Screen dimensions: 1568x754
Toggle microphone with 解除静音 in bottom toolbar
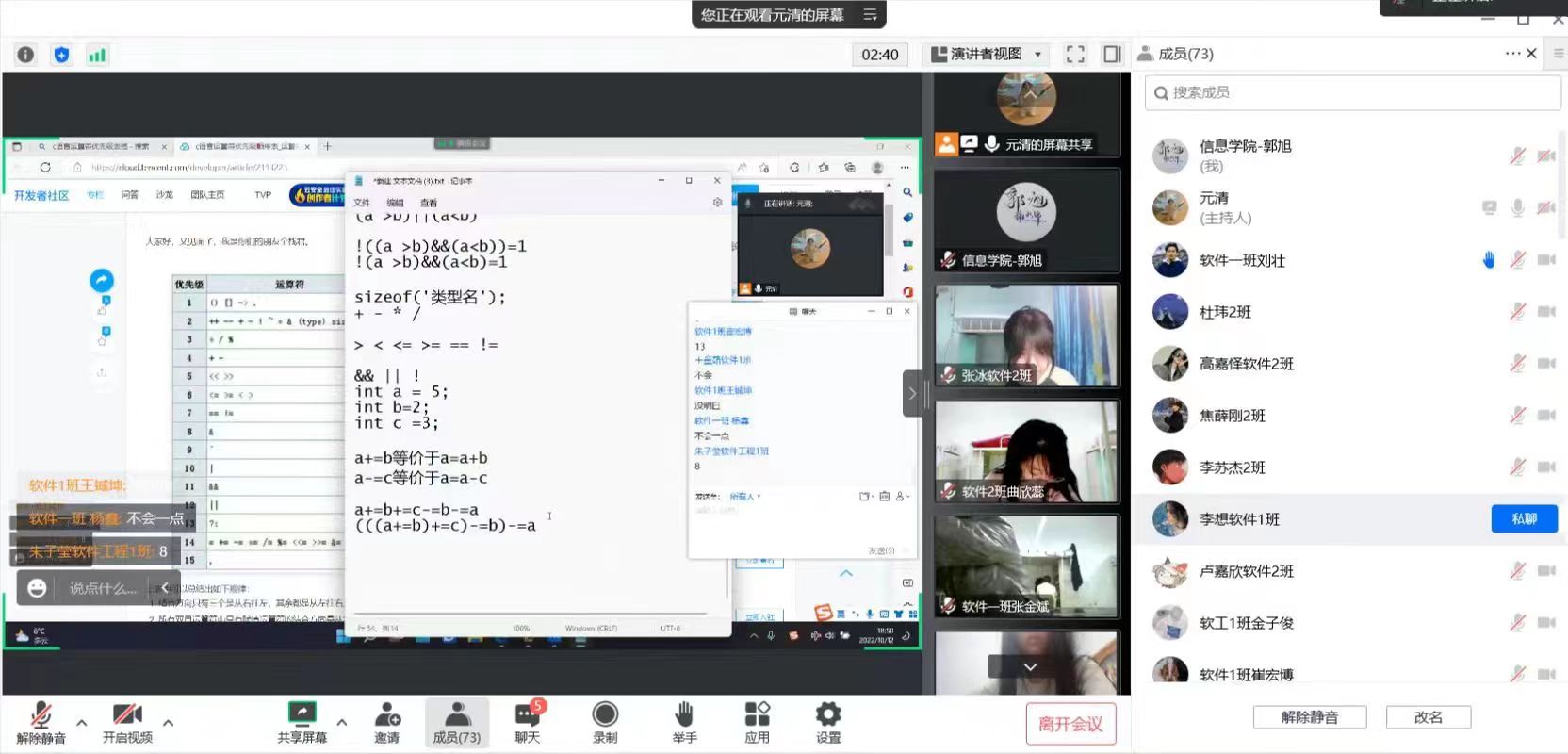(x=41, y=722)
